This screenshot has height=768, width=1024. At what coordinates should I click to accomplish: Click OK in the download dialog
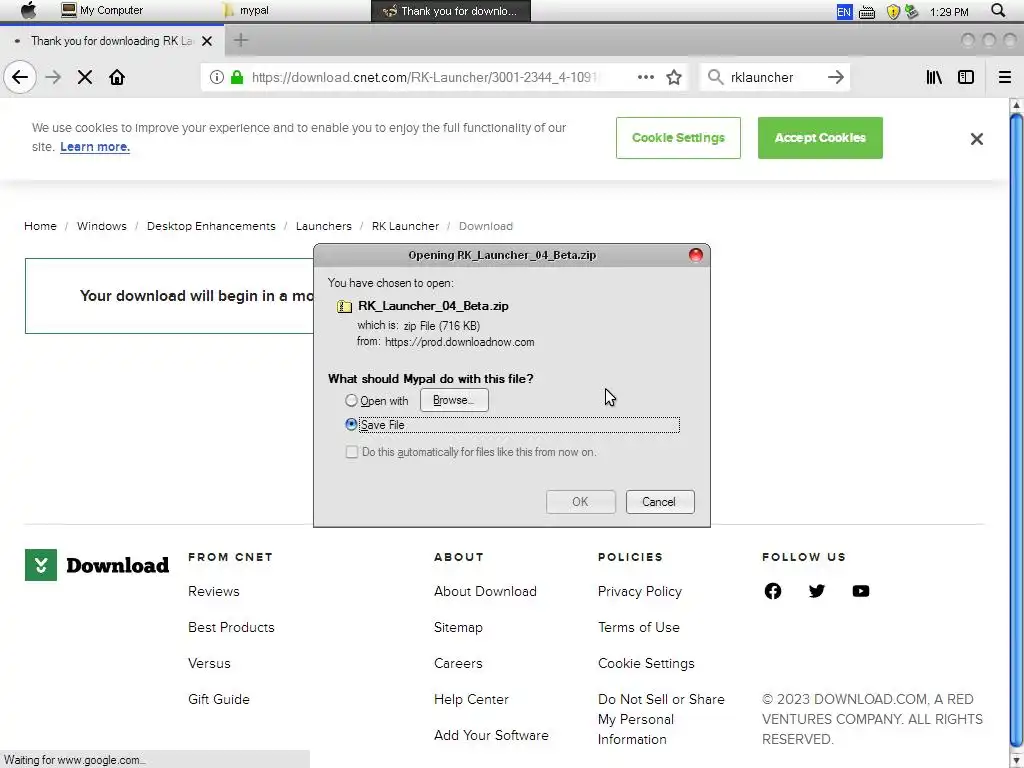[x=581, y=502]
